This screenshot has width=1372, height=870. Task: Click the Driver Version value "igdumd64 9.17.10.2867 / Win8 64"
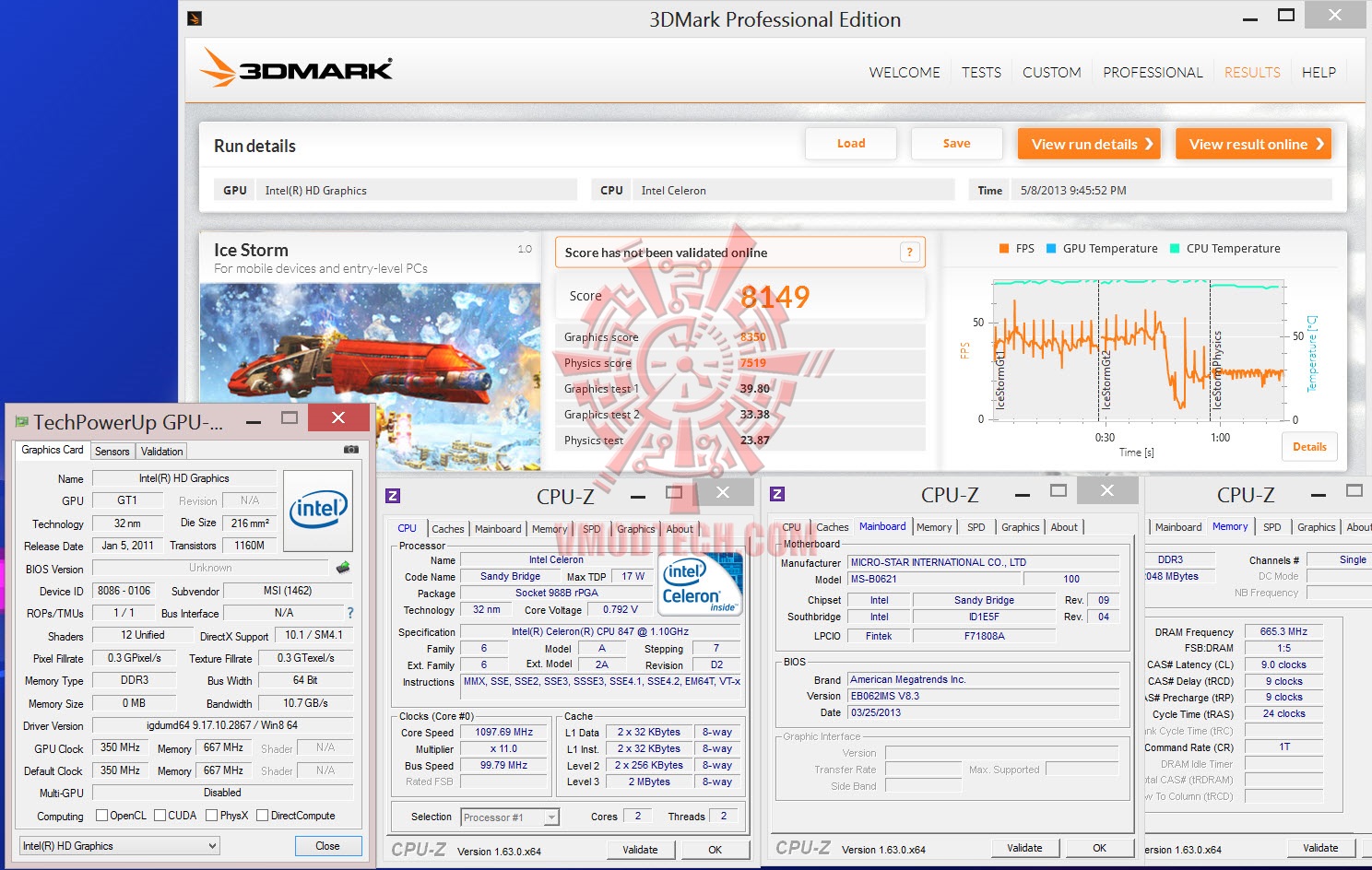(x=222, y=725)
